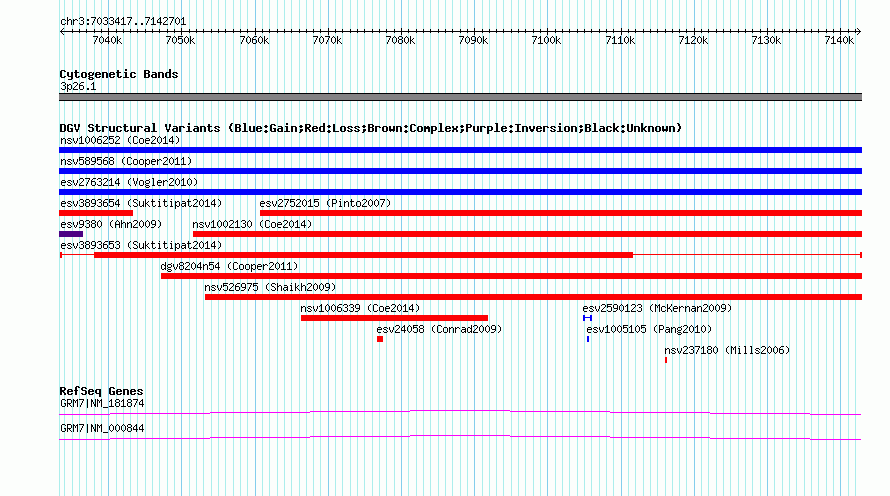
Task: Click the GRM7|NM_181874 gene track line
Action: [x=460, y=413]
